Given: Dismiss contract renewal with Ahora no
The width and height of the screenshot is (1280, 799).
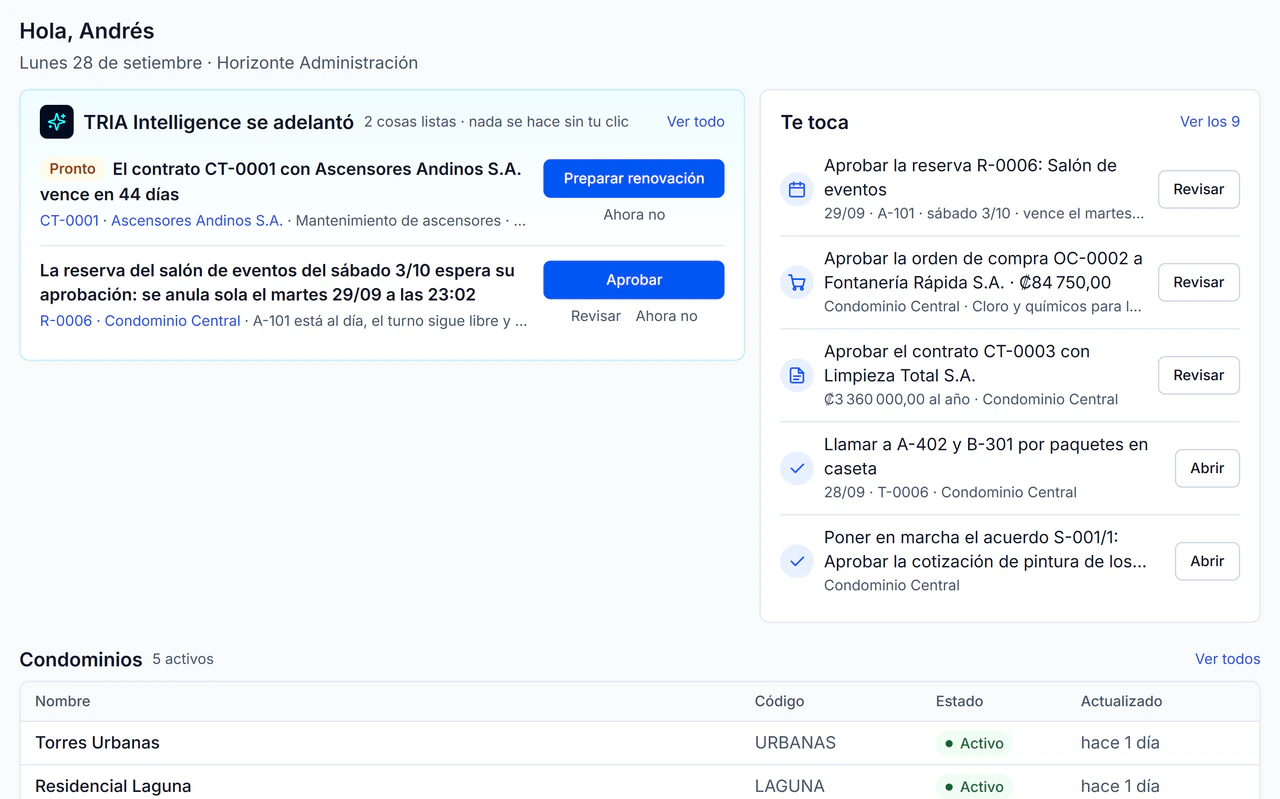Looking at the screenshot, I should click(x=634, y=214).
